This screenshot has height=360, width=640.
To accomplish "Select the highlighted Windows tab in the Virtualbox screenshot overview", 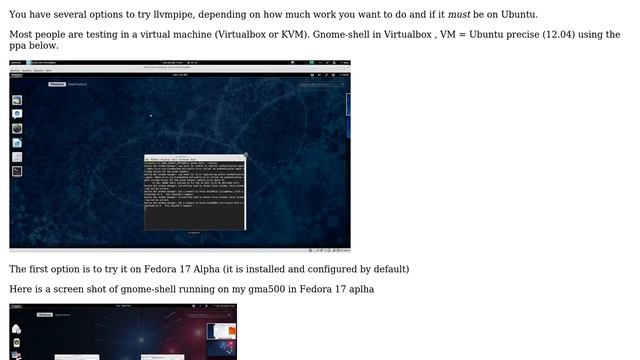I will click(x=57, y=84).
